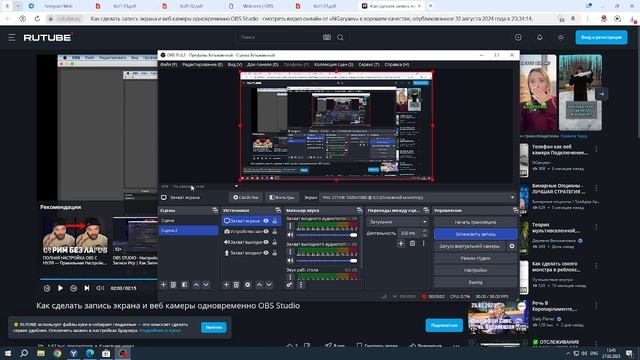Click the Свойства button for the source
The image size is (640, 360).
click(x=246, y=198)
